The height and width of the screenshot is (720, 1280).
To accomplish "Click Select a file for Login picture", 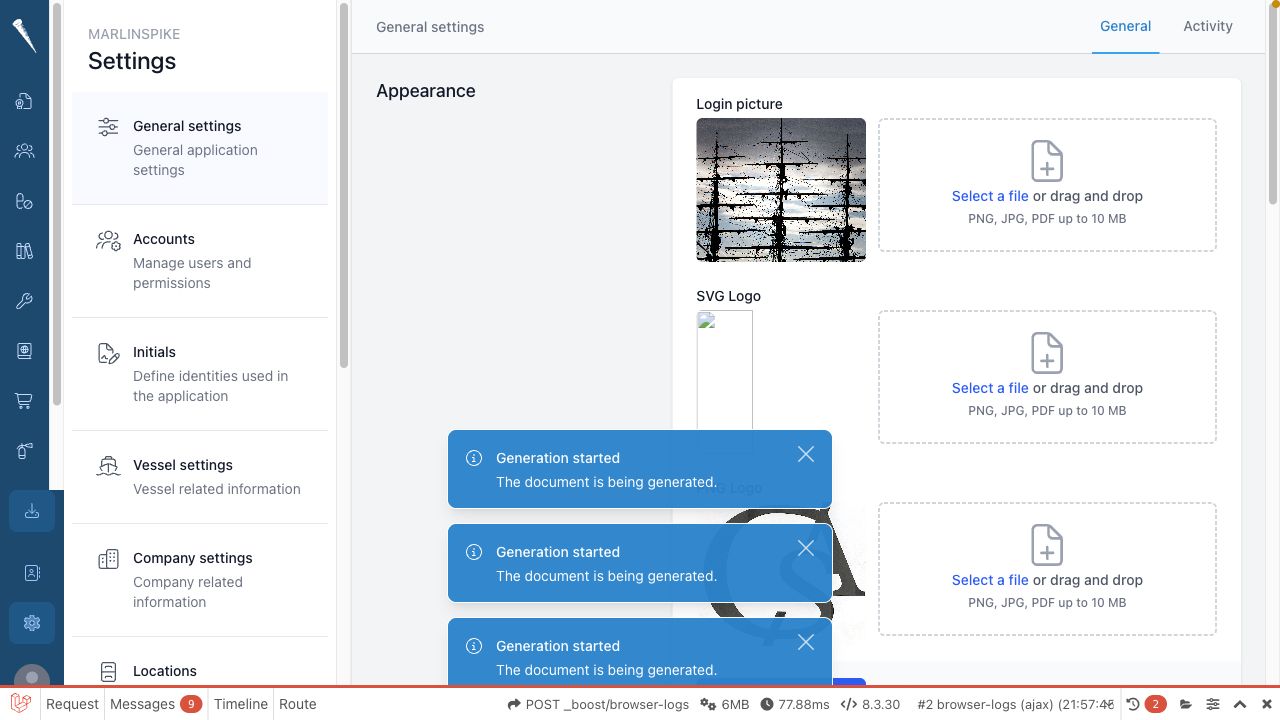I will (990, 196).
